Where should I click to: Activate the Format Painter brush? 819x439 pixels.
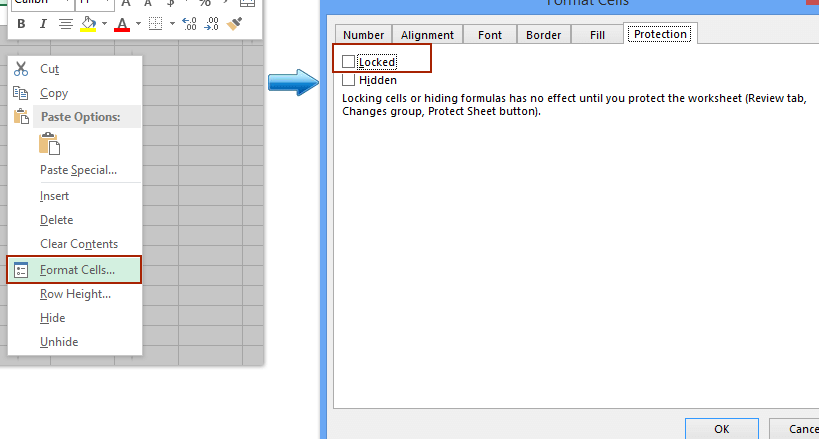tap(233, 24)
